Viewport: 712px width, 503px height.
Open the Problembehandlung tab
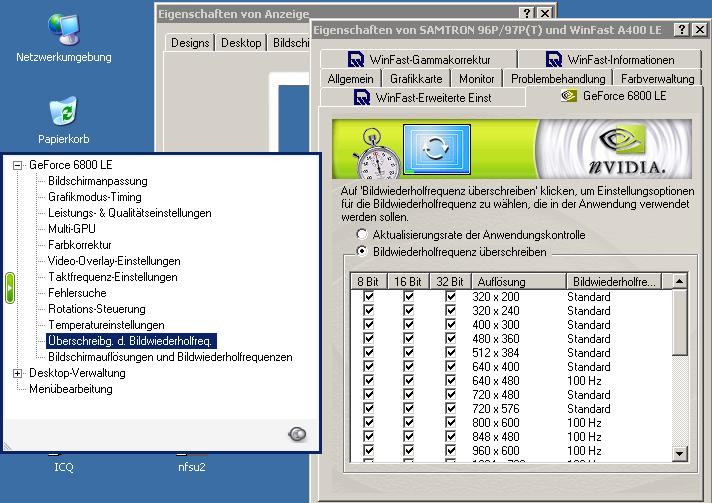tap(558, 79)
